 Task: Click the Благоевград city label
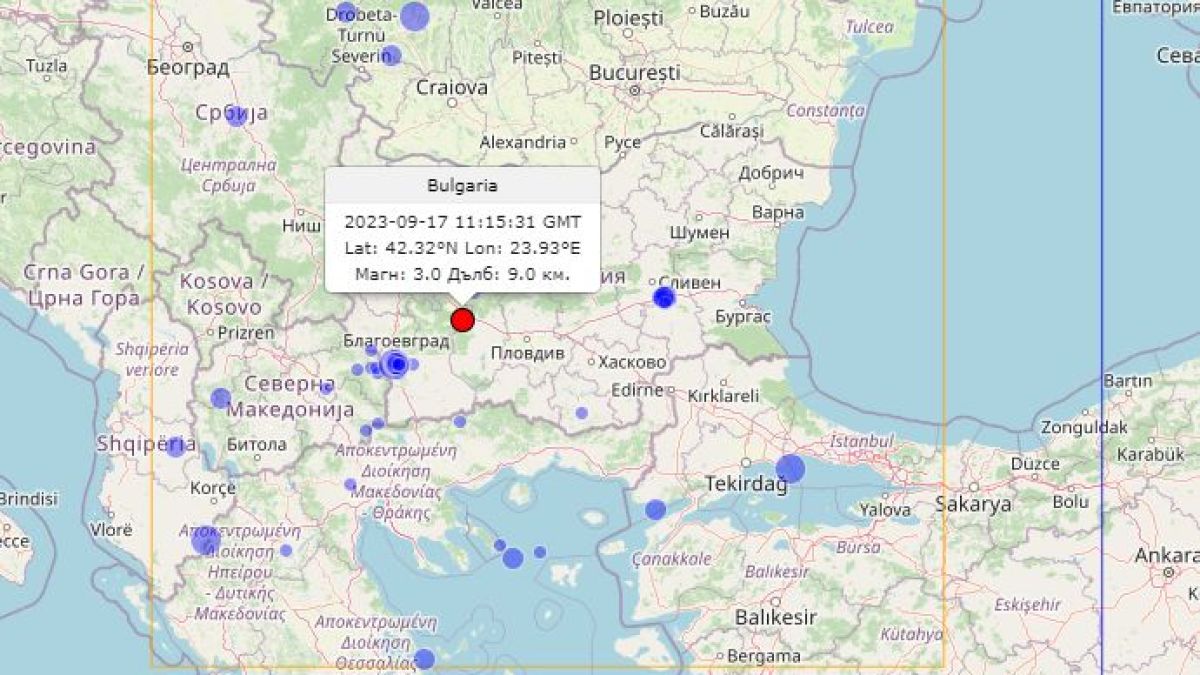click(x=396, y=340)
